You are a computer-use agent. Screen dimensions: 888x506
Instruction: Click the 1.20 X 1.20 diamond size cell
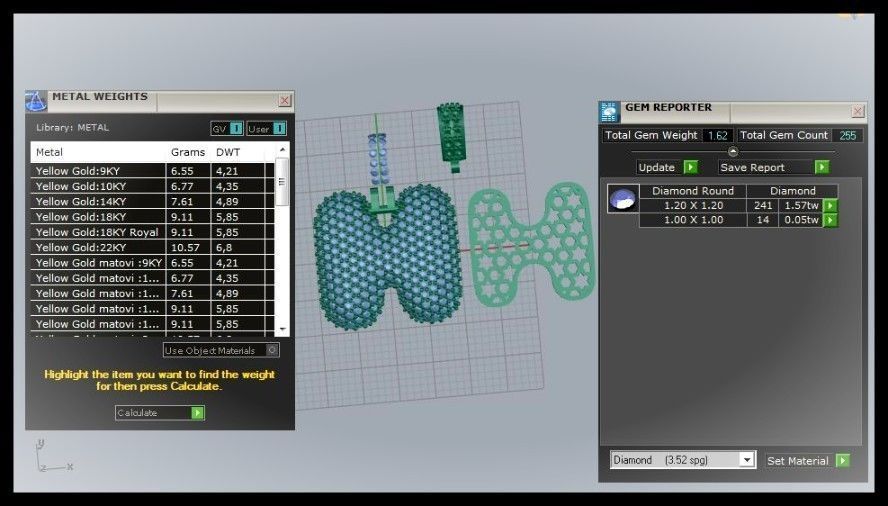[693, 205]
